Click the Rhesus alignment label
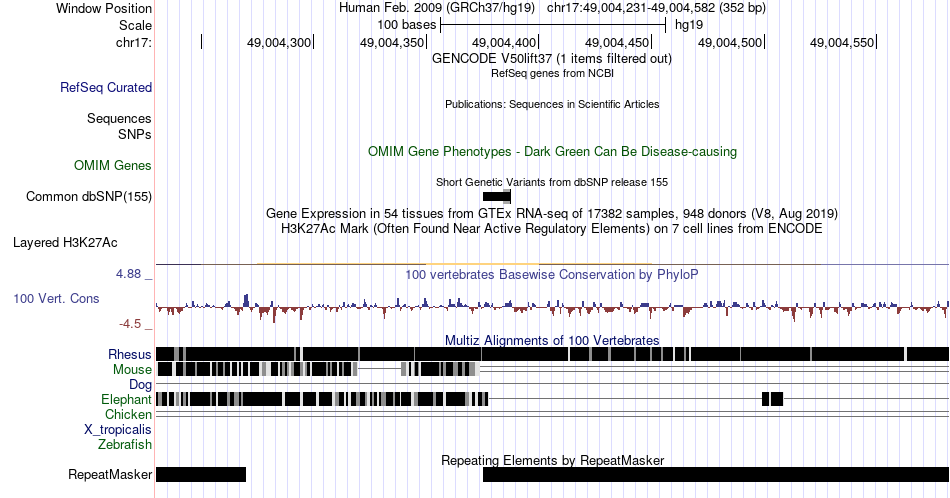950x498 pixels. [129, 354]
